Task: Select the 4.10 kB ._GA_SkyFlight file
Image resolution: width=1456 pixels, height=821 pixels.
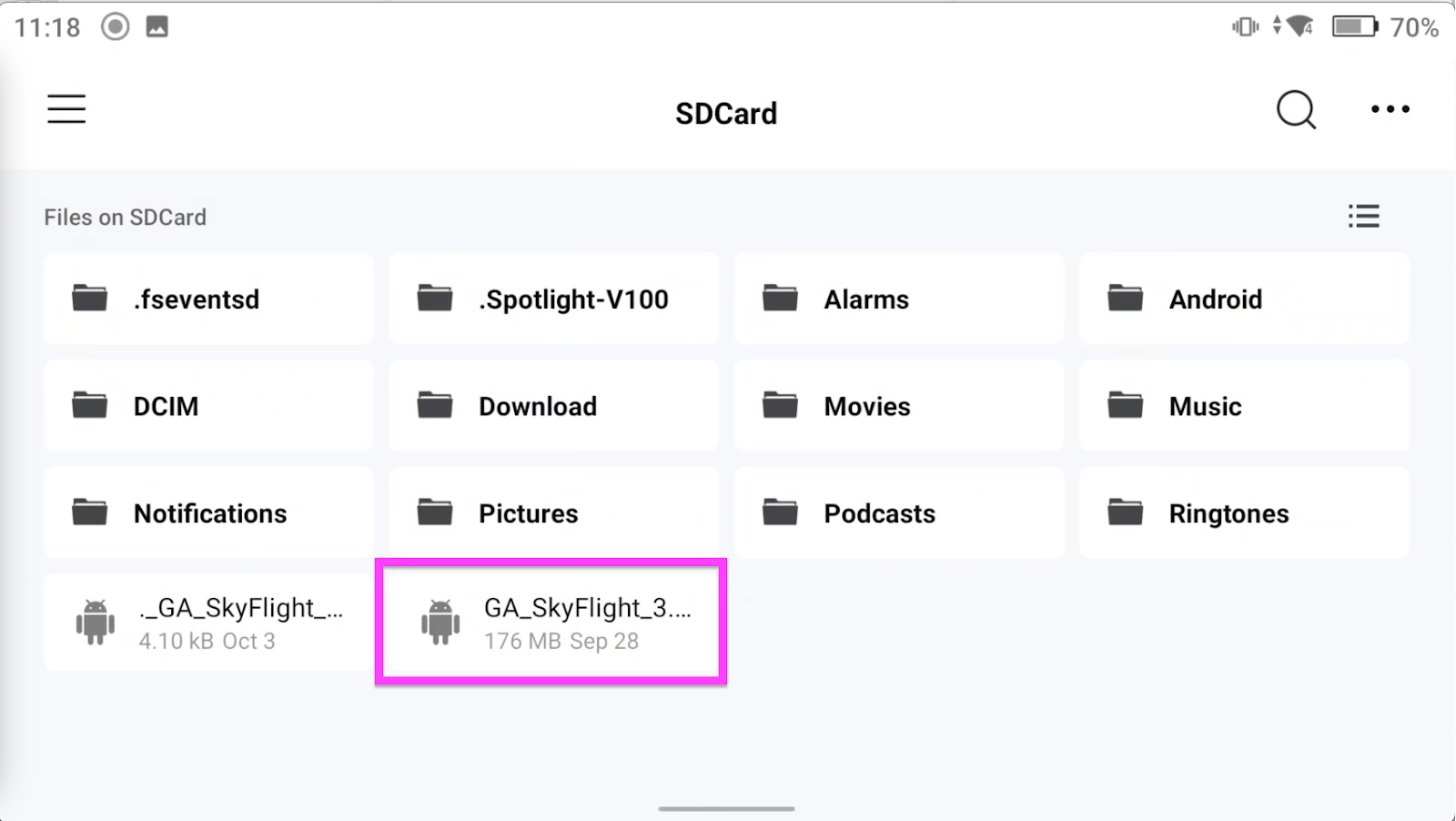Action: coord(208,623)
